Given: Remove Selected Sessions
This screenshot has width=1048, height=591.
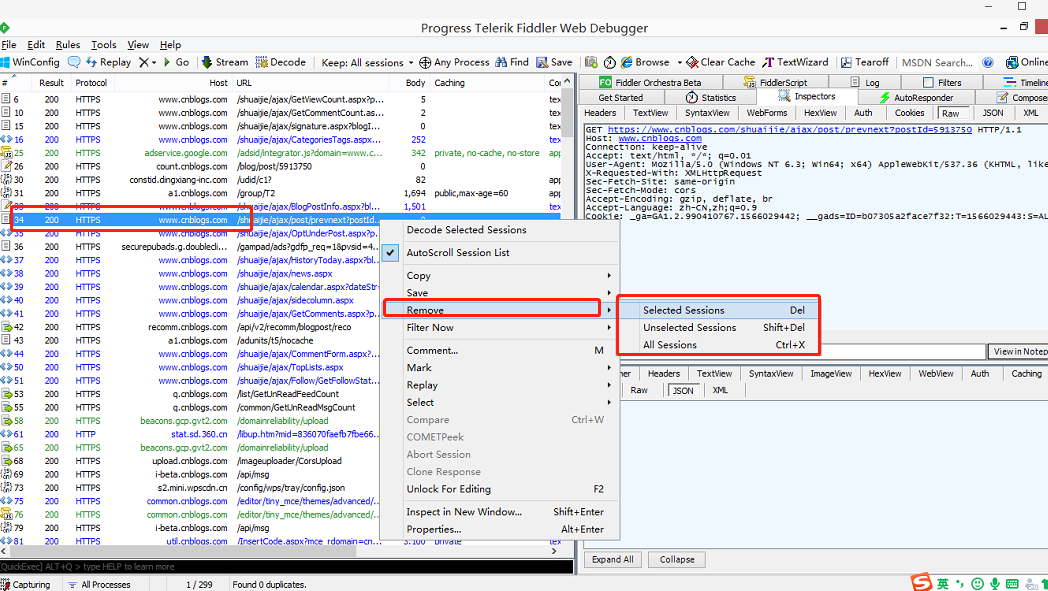Looking at the screenshot, I should pos(719,310).
